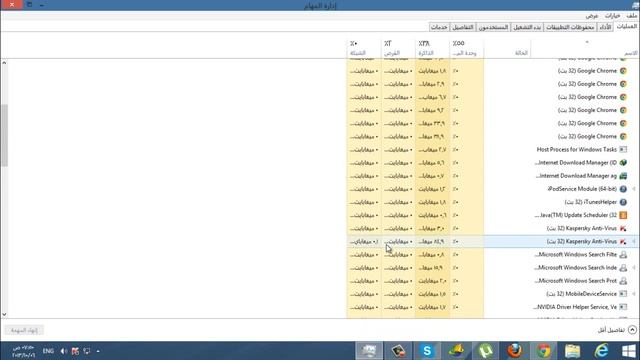Expand the Microsoft Windows Search Inde row

click(x=634, y=268)
